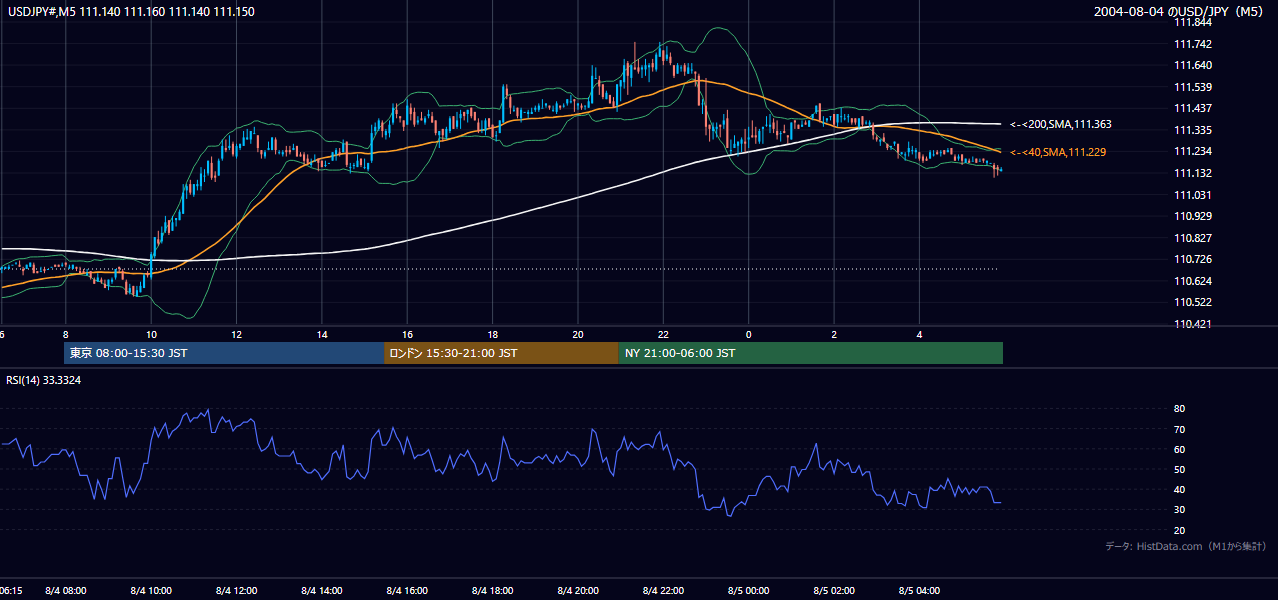Screen dimensions: 1278x600
Task: Click the 8/4 08:00 bottom time label
Action: 66,591
